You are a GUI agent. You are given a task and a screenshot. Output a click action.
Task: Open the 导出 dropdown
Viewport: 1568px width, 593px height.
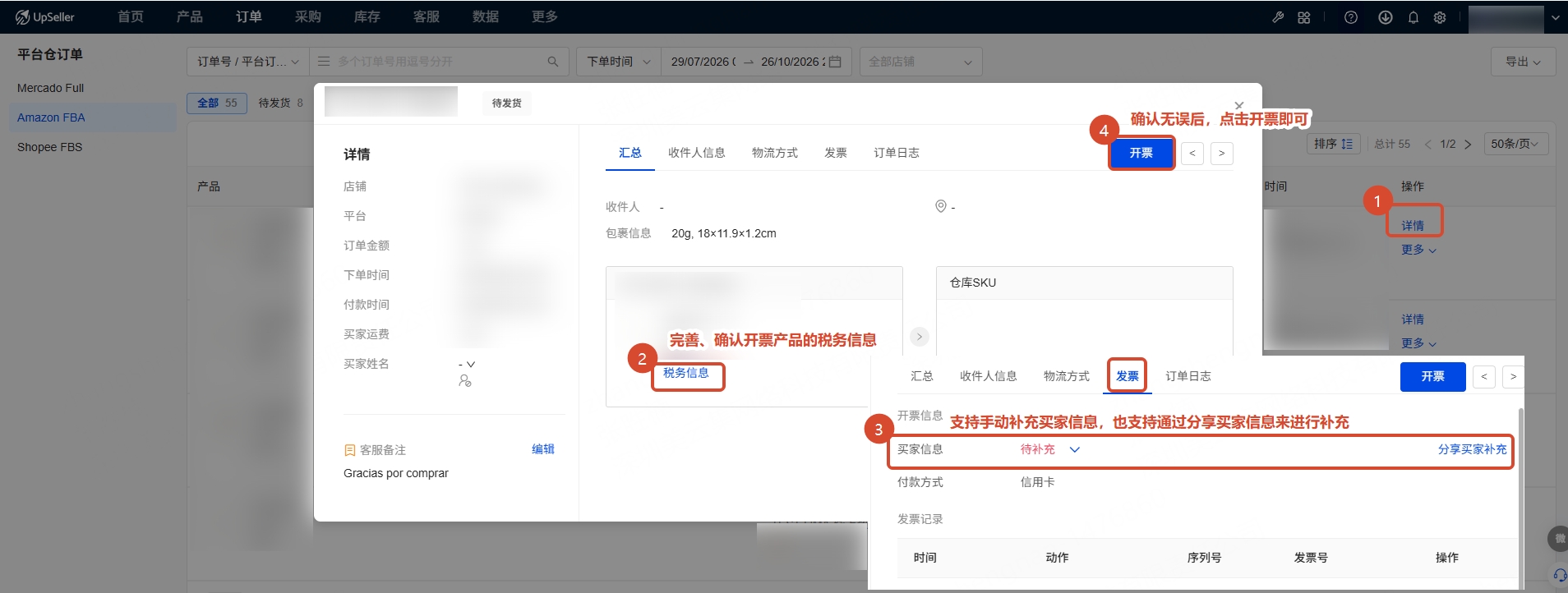(1523, 62)
